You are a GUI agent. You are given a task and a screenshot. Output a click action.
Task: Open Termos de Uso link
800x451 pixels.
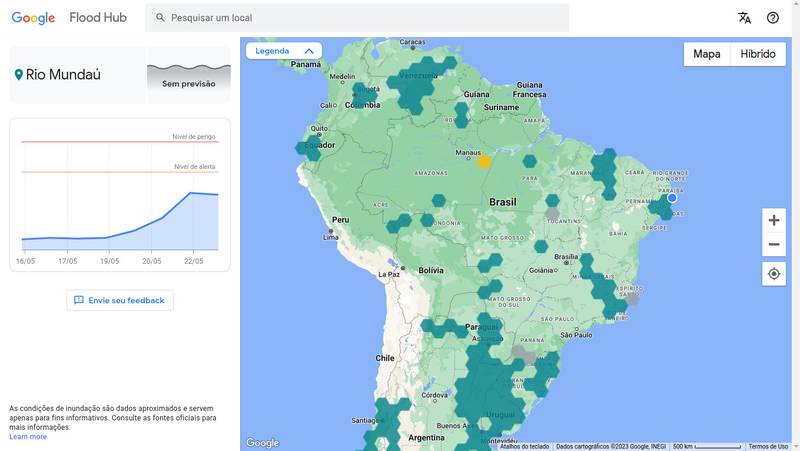[768, 446]
